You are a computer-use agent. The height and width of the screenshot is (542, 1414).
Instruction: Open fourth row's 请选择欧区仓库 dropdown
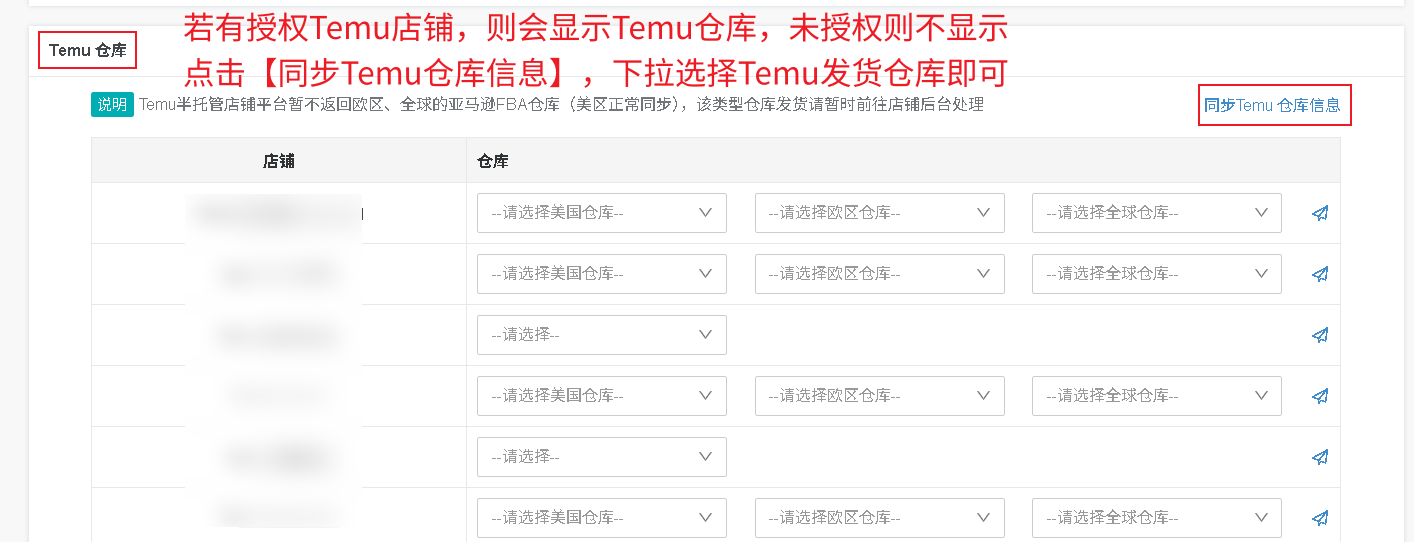pos(879,396)
